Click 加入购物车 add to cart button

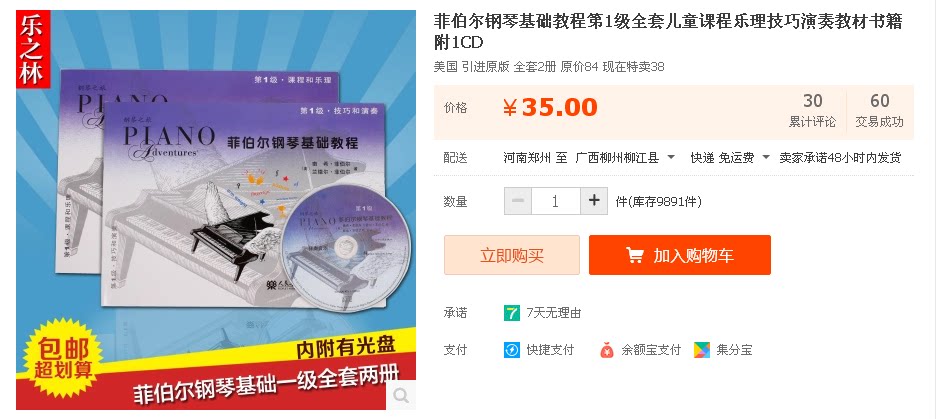[x=680, y=255]
